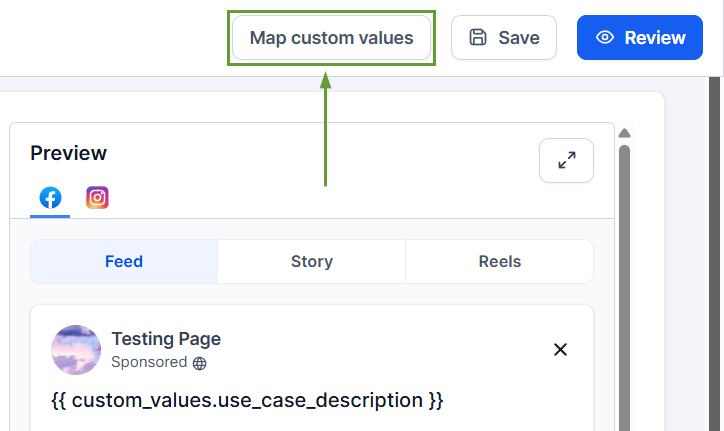Switch to the Story tab
The height and width of the screenshot is (431, 724).
312,261
